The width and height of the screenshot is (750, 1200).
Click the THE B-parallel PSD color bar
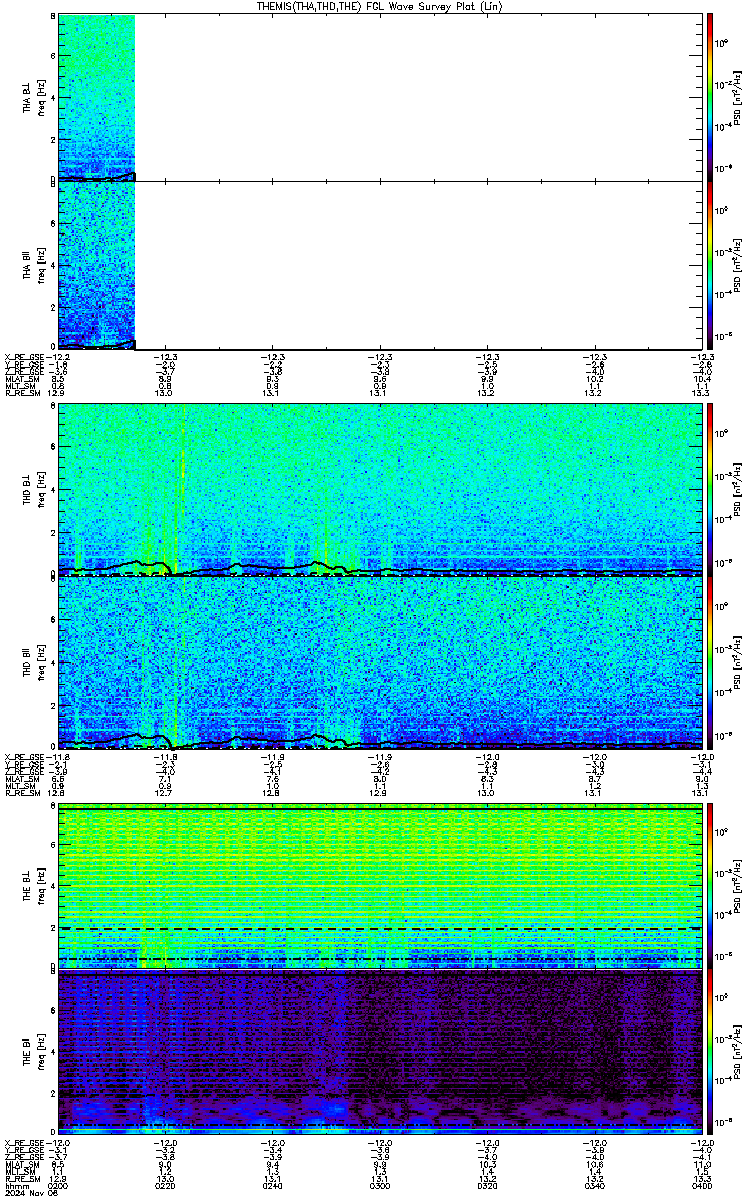point(710,1054)
